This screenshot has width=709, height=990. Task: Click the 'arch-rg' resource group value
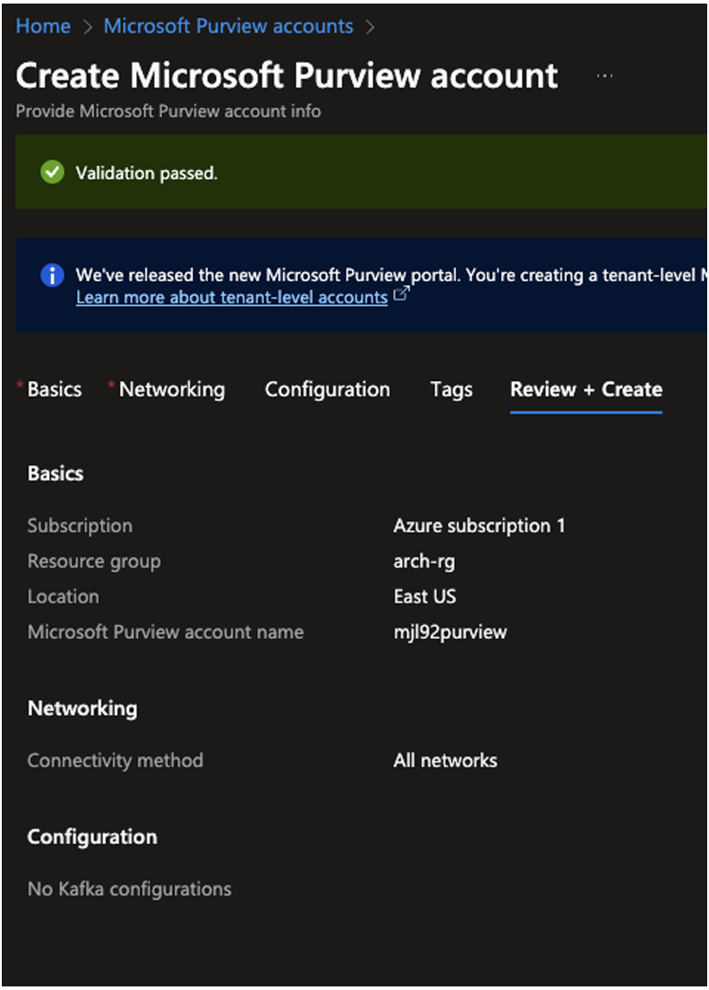424,561
